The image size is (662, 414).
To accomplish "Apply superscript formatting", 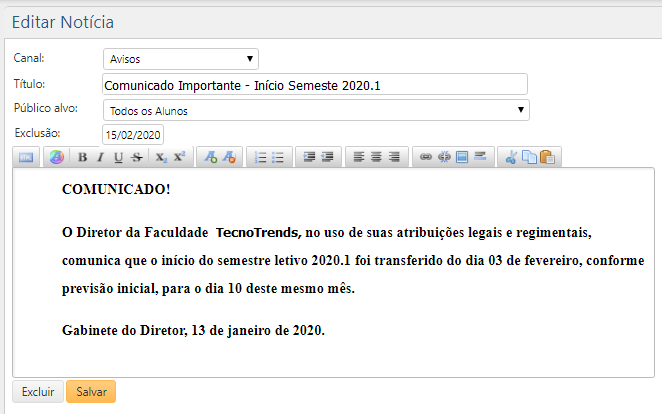I will coord(179,157).
